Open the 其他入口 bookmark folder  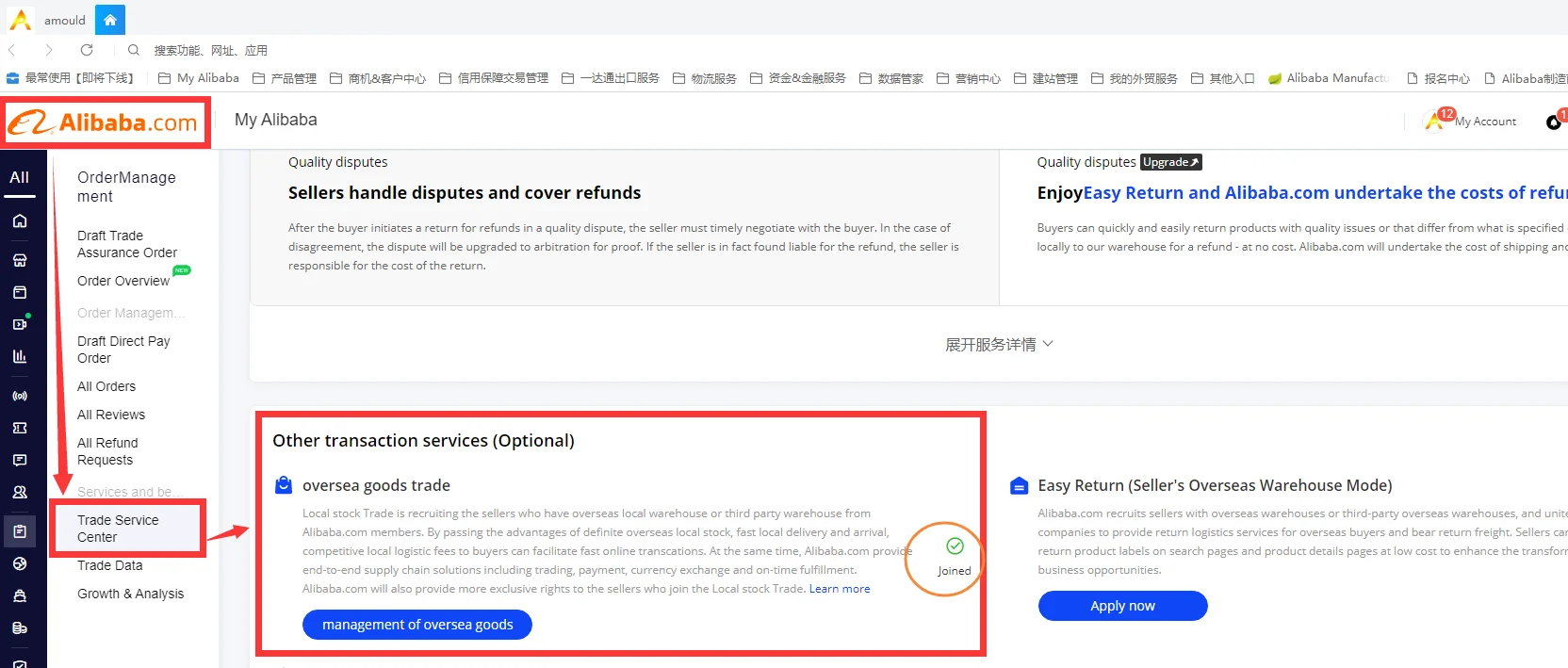tap(1223, 78)
